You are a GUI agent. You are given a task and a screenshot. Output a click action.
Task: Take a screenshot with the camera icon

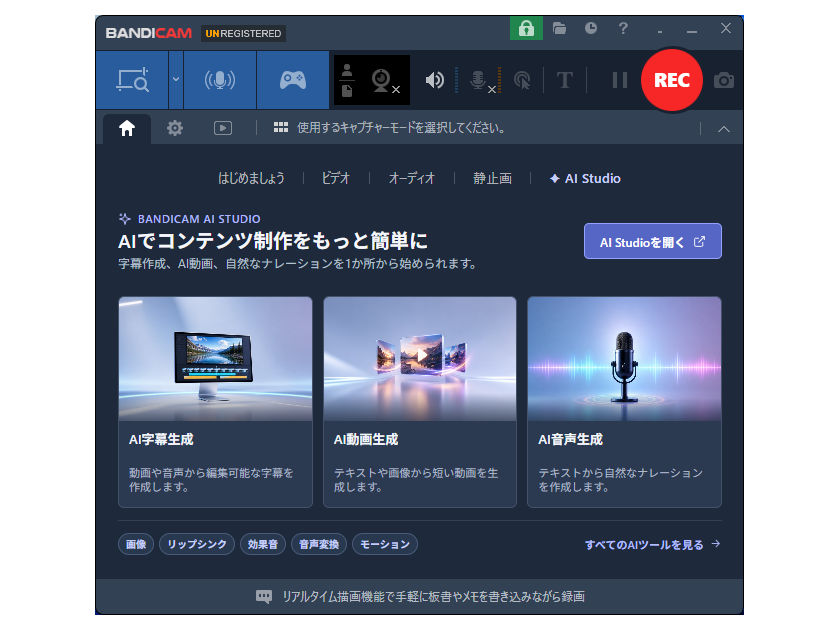tap(723, 80)
